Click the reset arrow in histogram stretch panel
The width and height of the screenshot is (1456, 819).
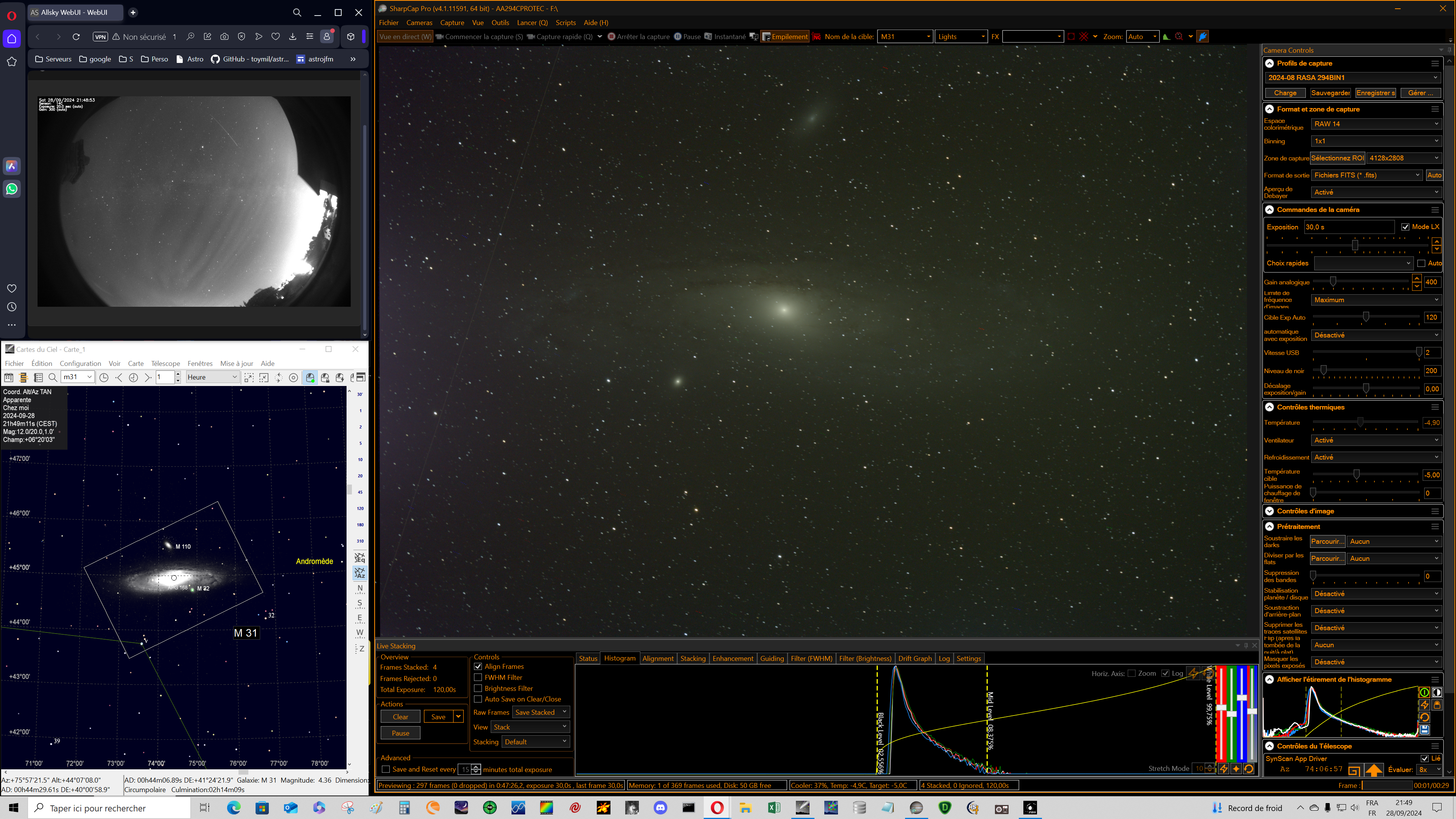coord(1425,717)
